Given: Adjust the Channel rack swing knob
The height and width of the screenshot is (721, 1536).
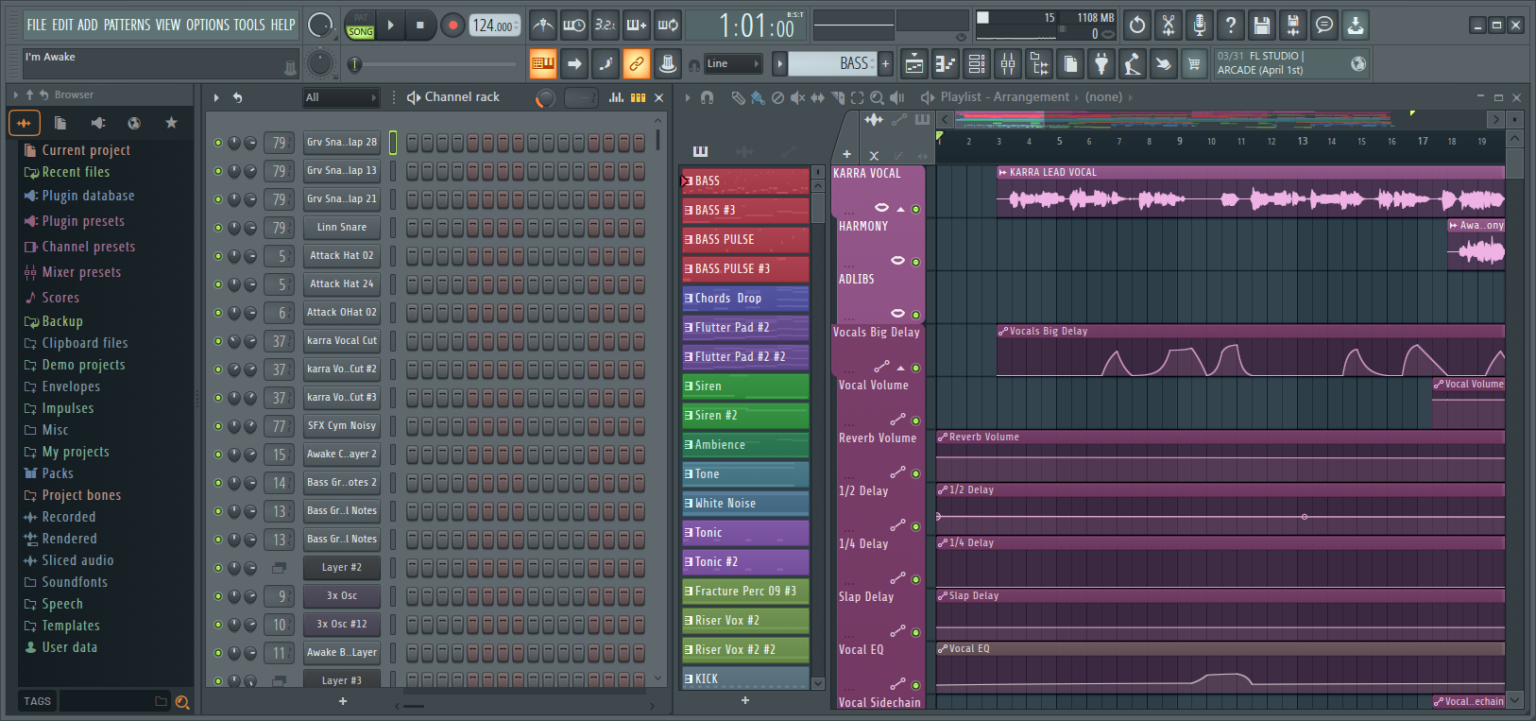Looking at the screenshot, I should (545, 98).
